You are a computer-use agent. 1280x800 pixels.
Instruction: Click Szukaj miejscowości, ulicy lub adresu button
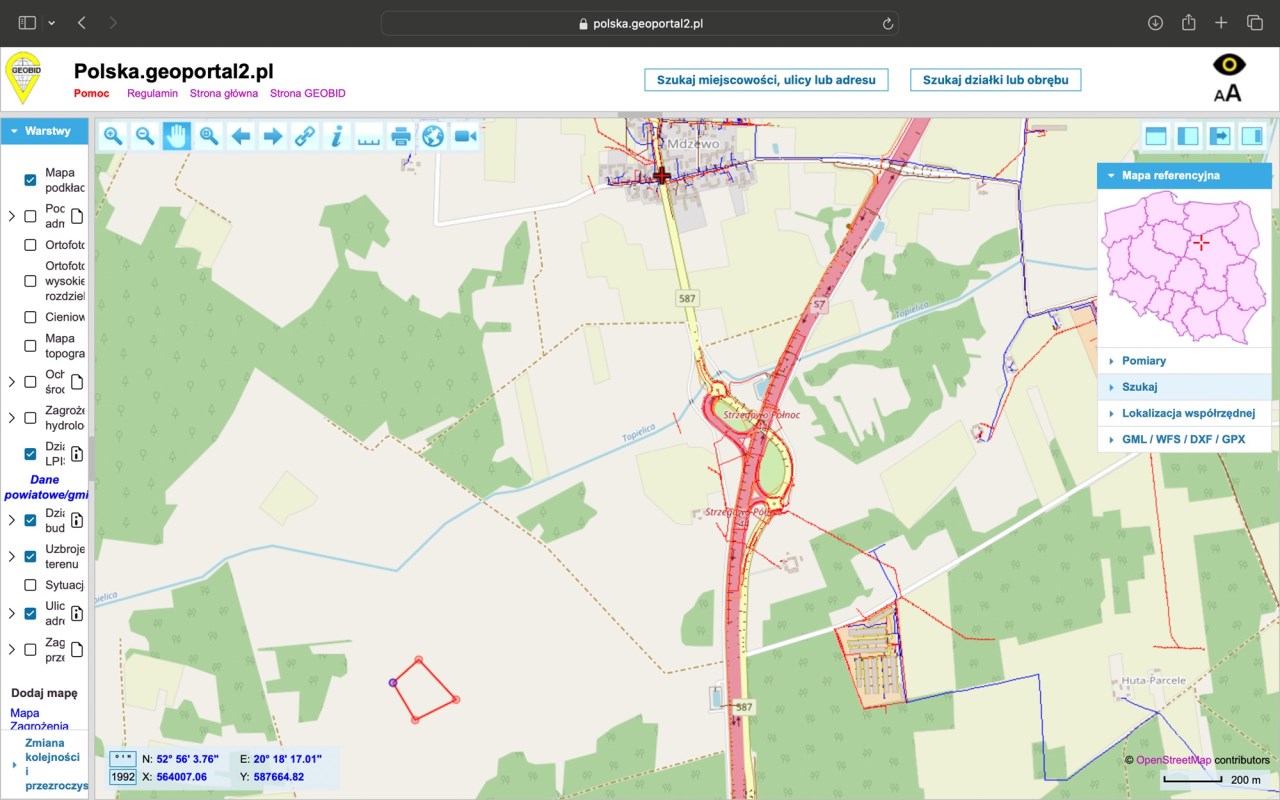(x=766, y=80)
